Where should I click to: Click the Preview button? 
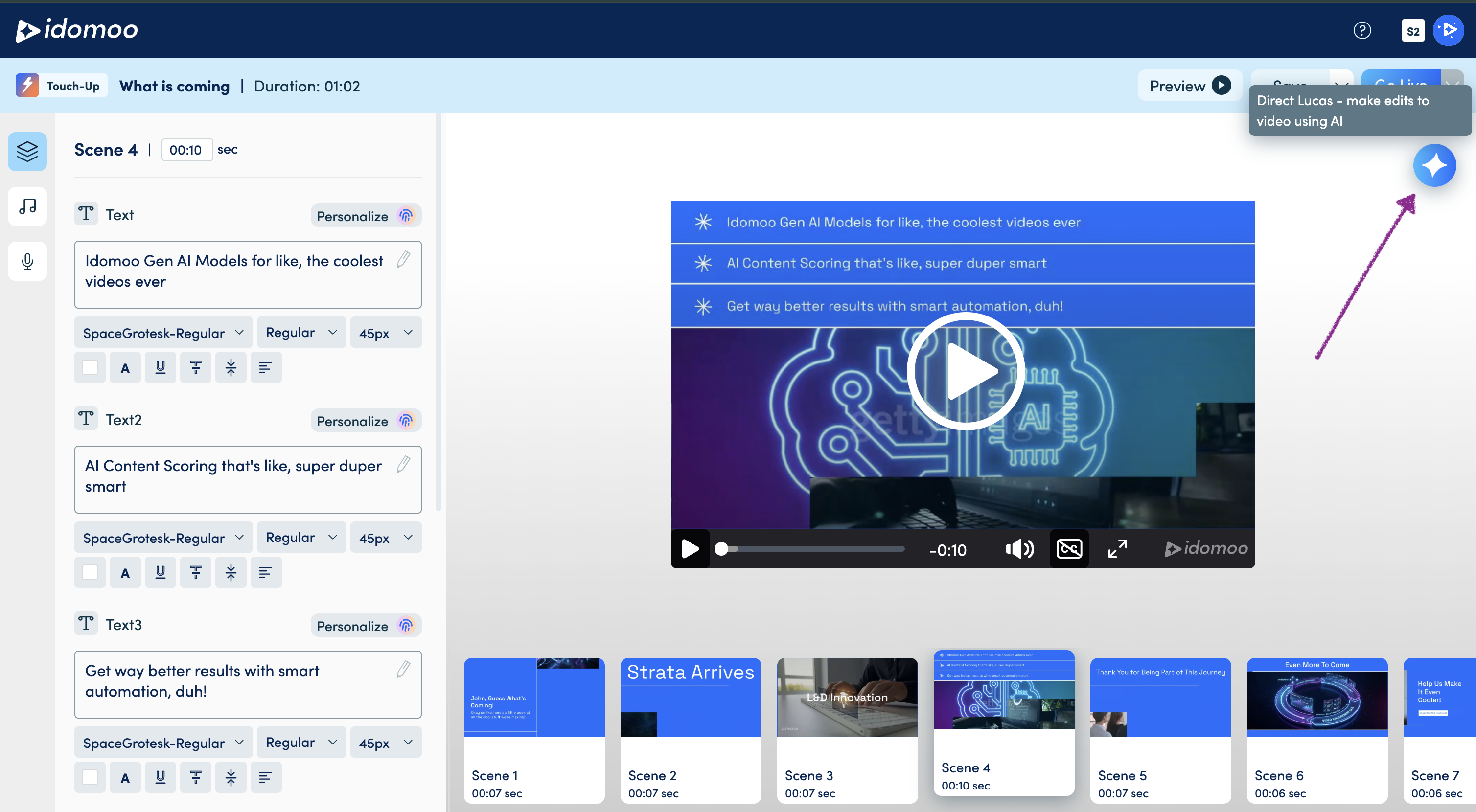point(1190,86)
